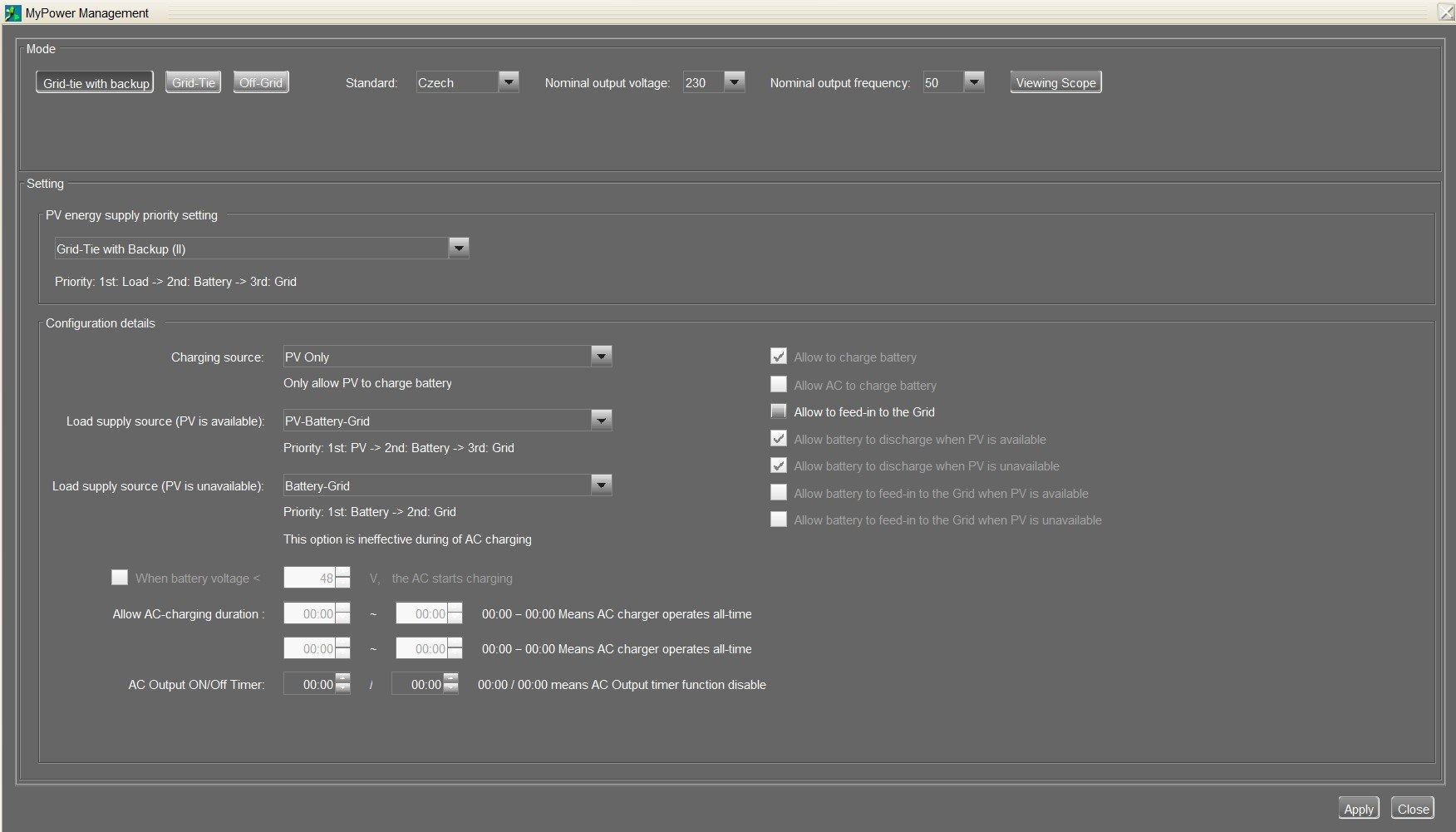
Task: Switch to Grid-Tie mode
Action: tap(193, 83)
